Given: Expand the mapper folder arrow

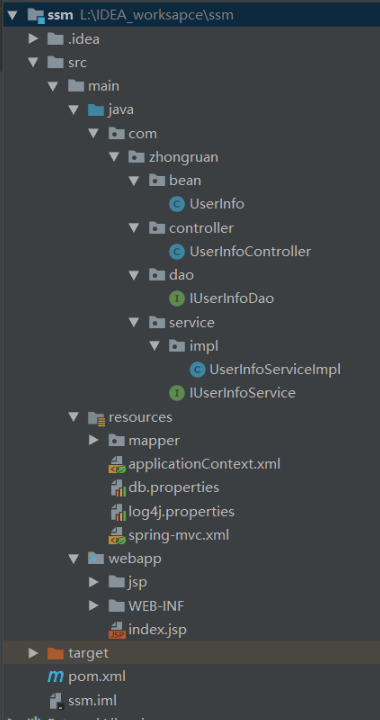Looking at the screenshot, I should point(94,440).
